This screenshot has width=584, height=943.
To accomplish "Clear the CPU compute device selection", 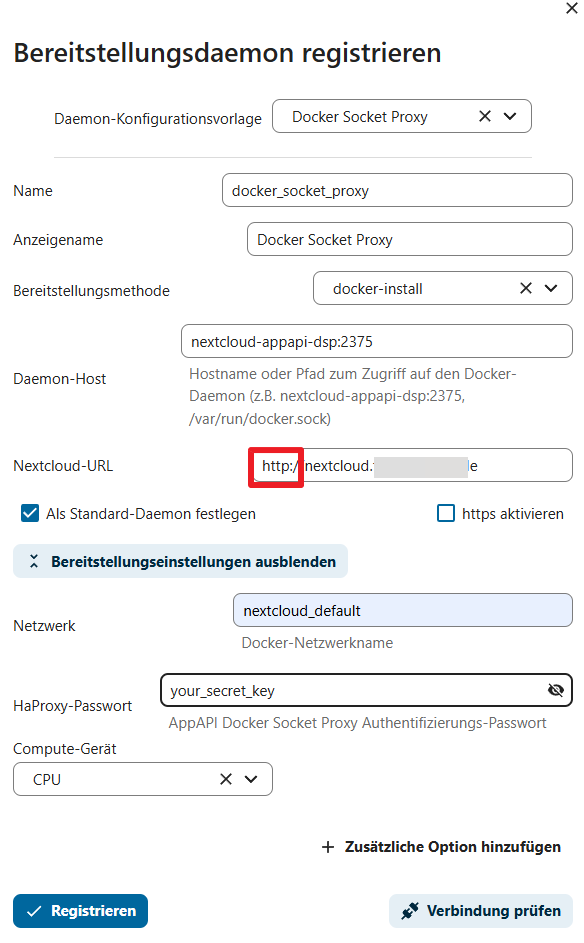I will (226, 779).
